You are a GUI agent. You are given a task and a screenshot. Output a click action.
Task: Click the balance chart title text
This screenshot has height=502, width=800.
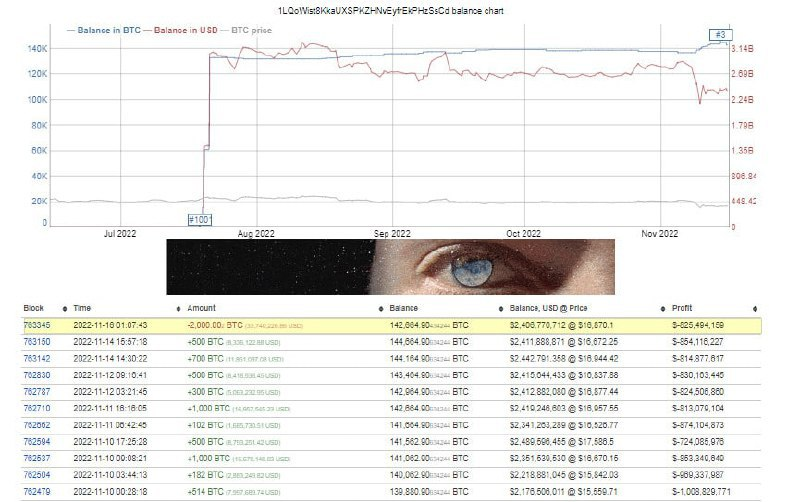coord(399,9)
